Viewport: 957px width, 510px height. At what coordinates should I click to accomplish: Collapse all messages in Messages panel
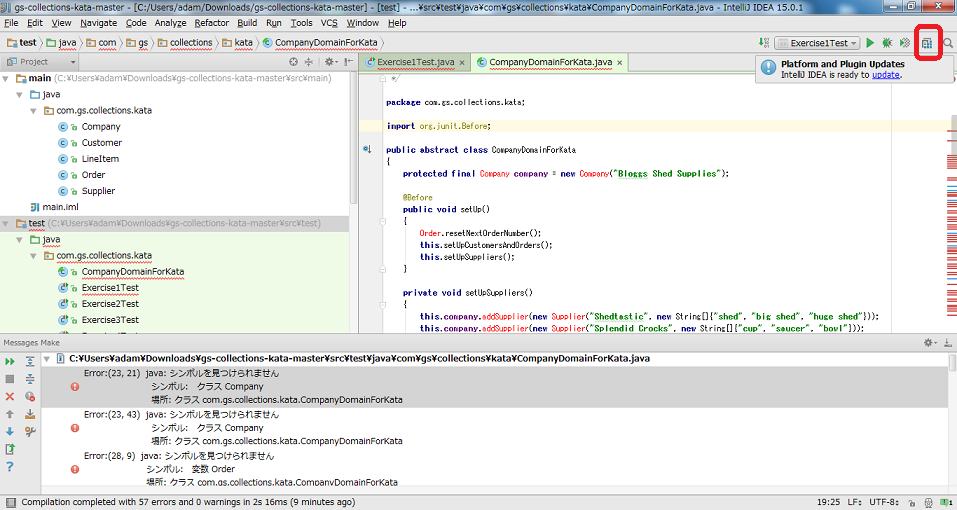coord(30,379)
